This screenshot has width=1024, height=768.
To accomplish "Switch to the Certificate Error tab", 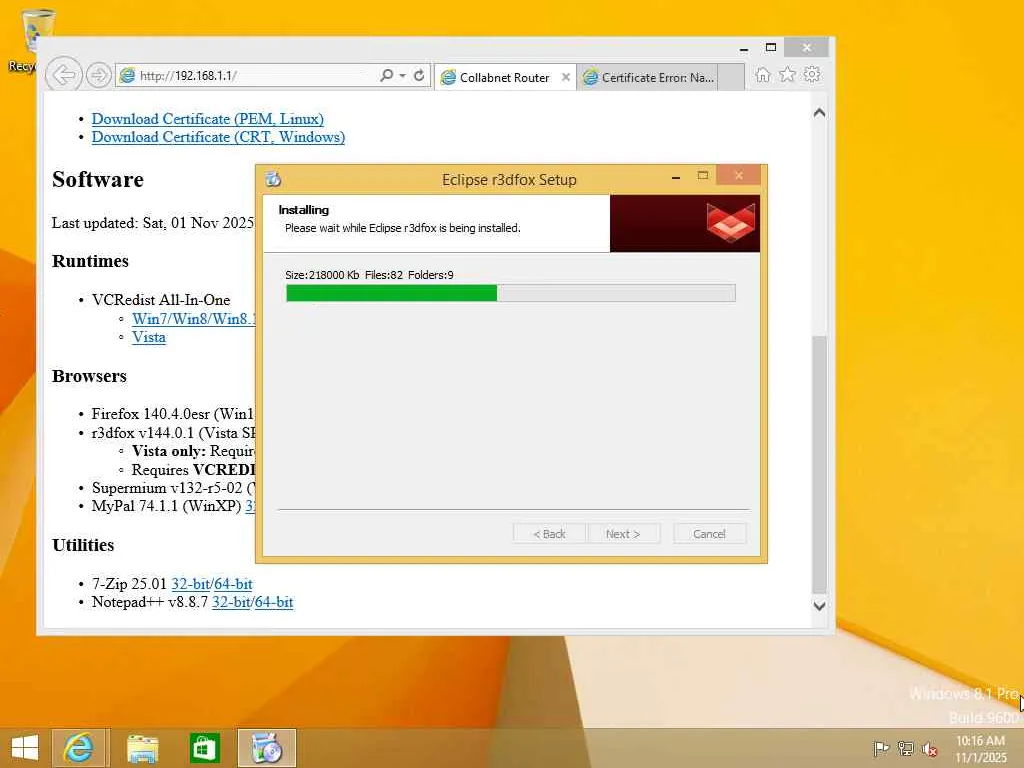I will point(647,77).
